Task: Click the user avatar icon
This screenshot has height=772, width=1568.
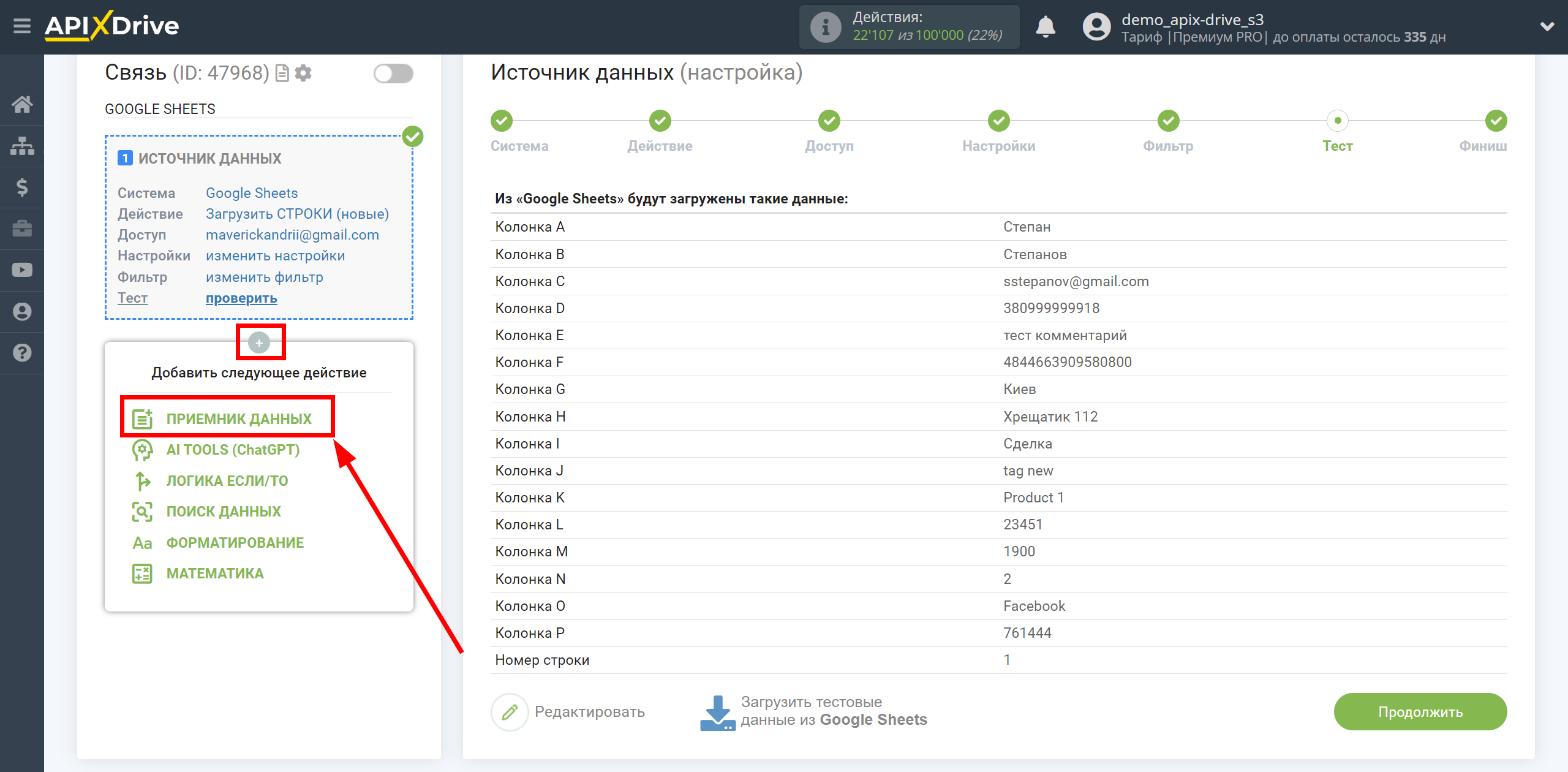Action: [x=1096, y=27]
